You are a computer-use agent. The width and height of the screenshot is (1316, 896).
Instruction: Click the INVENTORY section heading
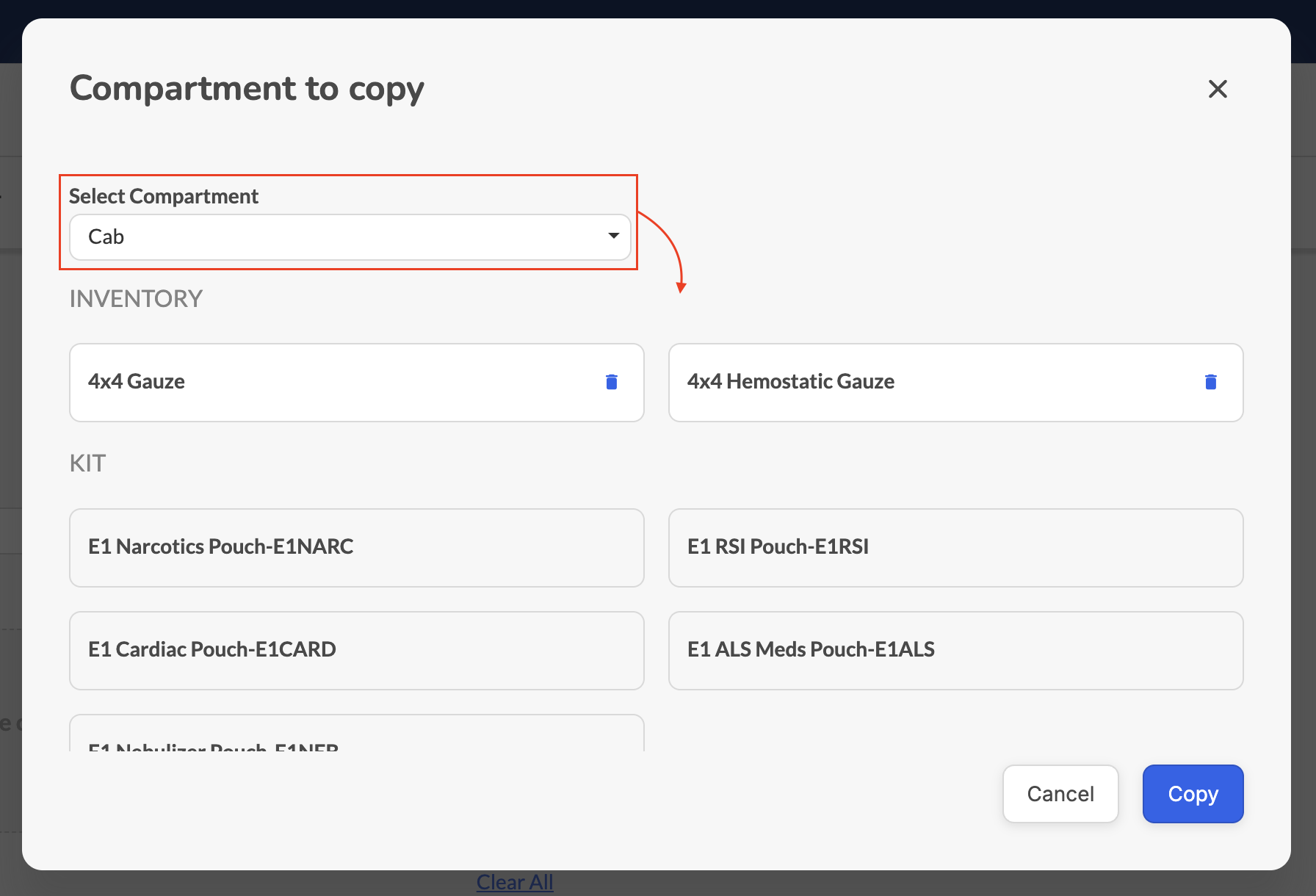(x=136, y=299)
